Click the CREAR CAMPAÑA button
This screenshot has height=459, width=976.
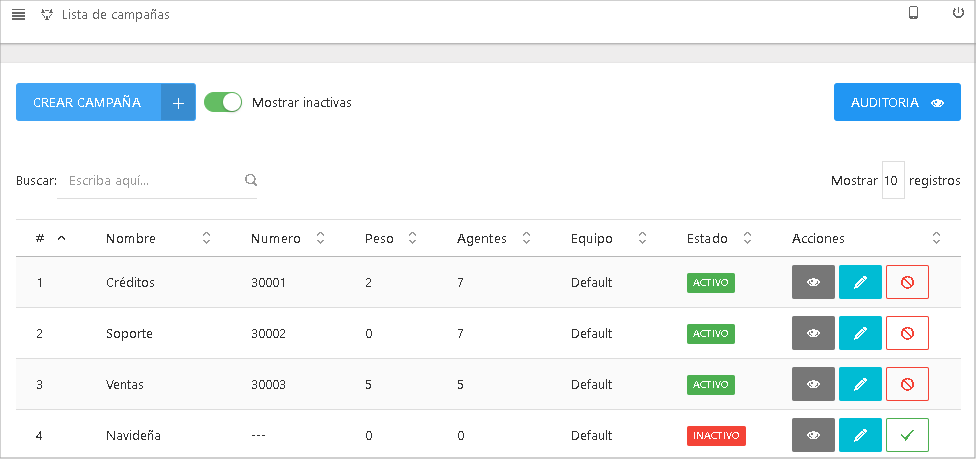coord(88,102)
